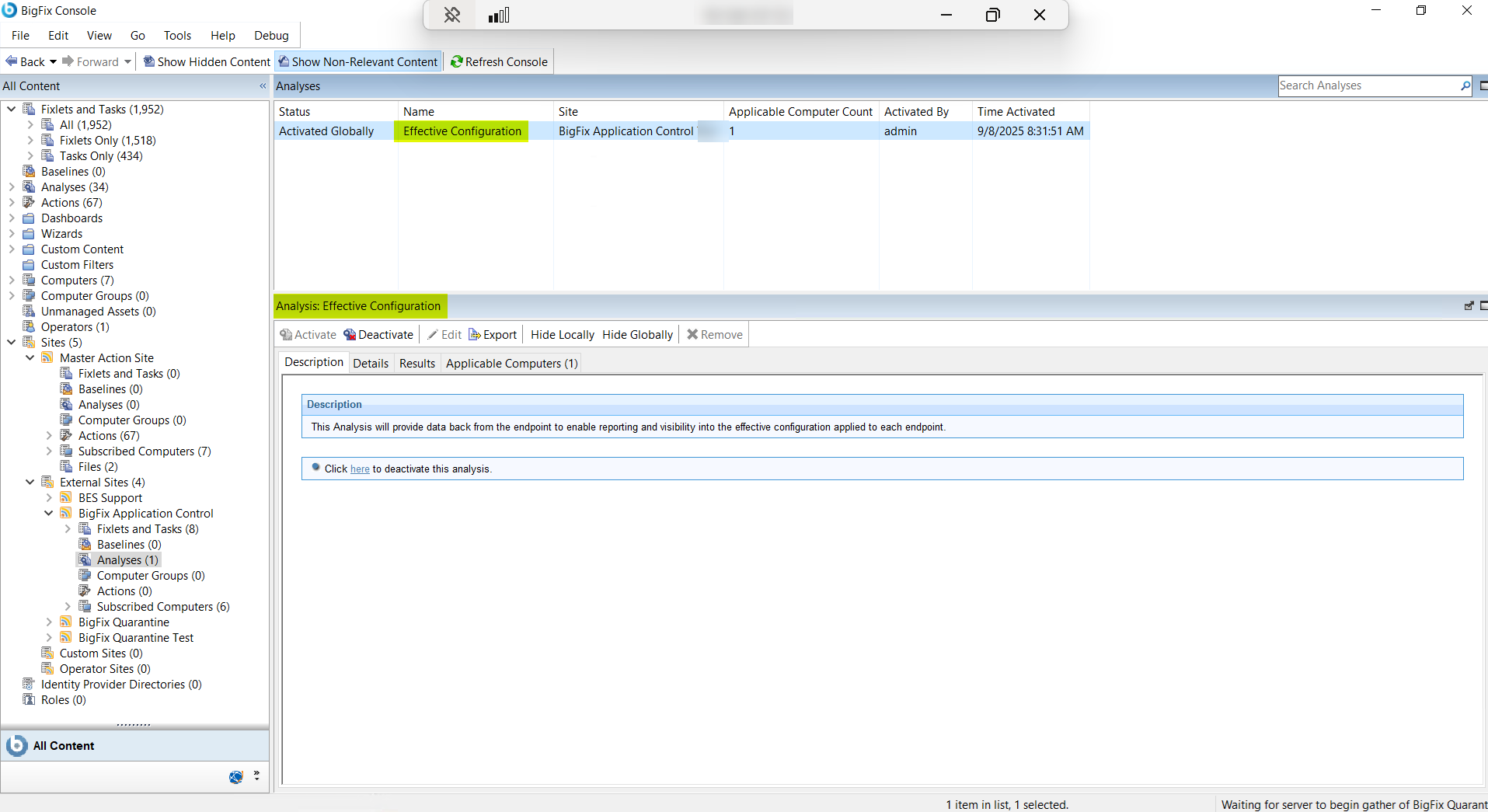Collapse the All Content sidebar with the chevron
Viewport: 1488px width, 812px height.
click(262, 86)
